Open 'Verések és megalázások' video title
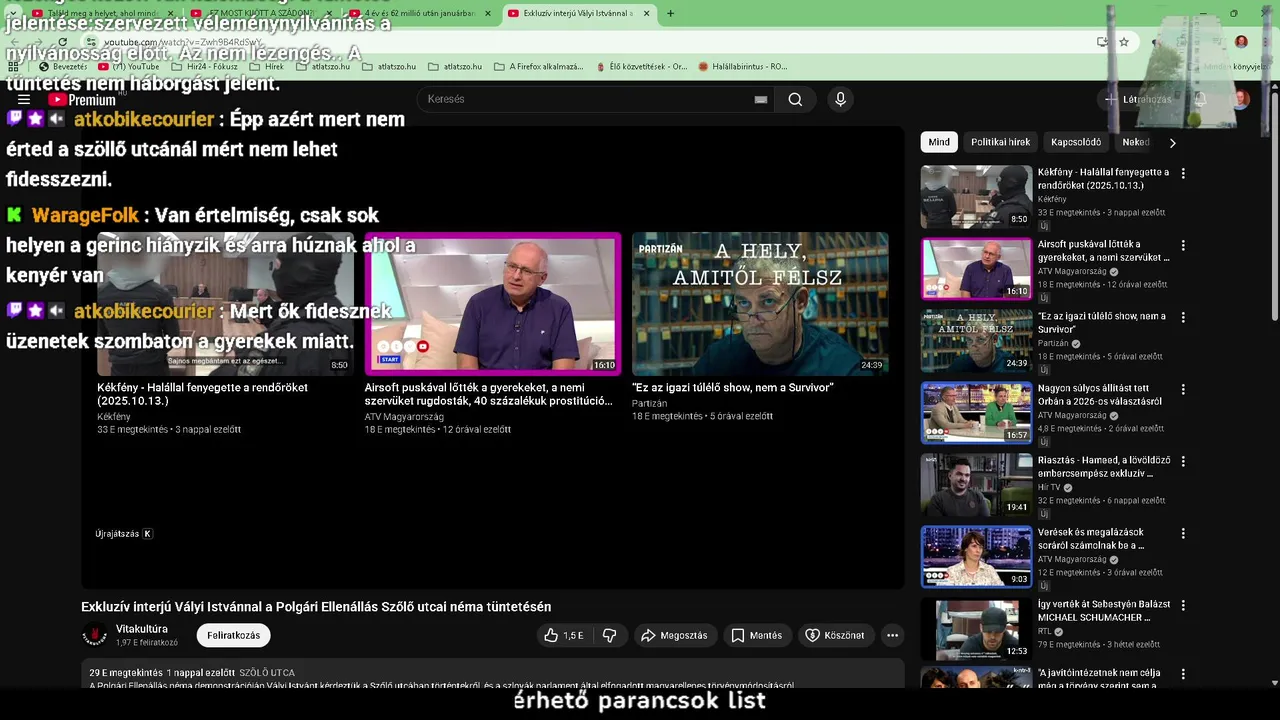 [1091, 539]
